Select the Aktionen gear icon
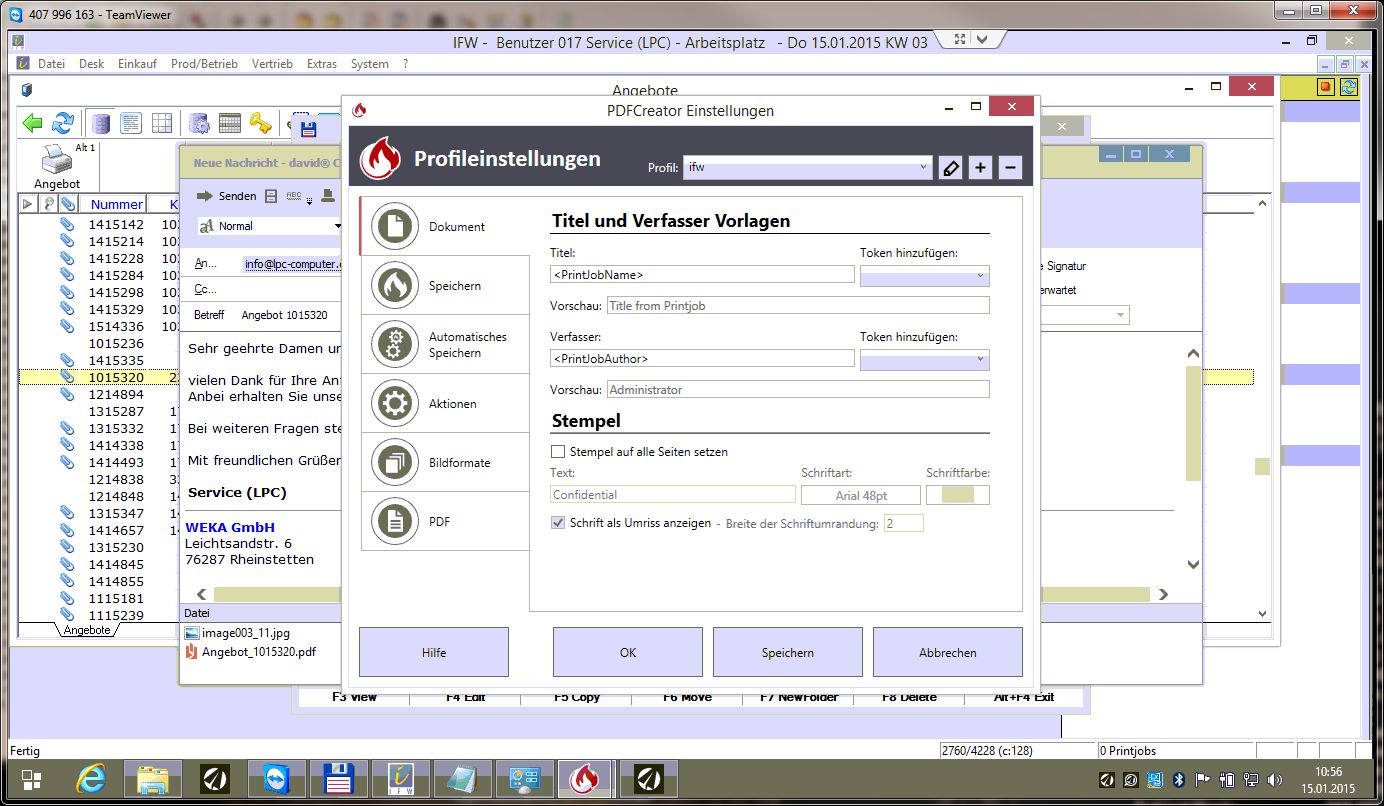 point(395,404)
